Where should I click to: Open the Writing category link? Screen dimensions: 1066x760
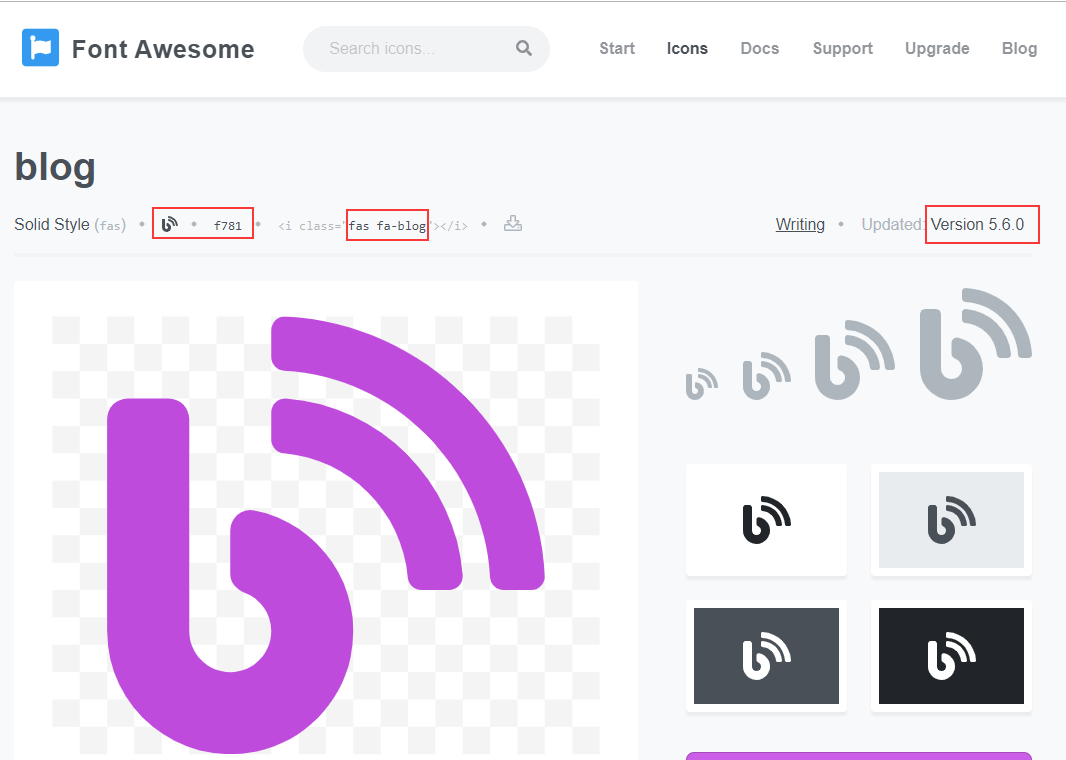800,224
